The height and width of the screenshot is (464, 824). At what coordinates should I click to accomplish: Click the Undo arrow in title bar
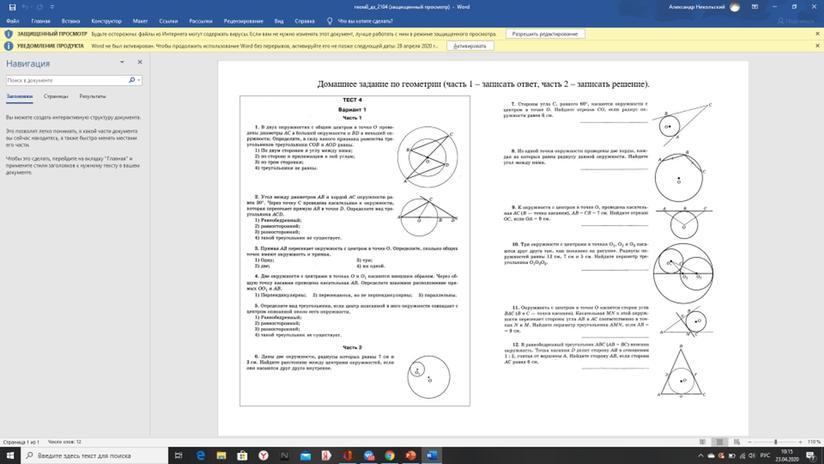[25, 7]
